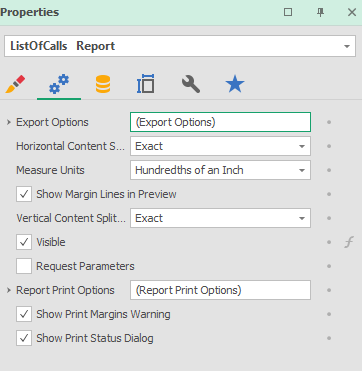
Task: Click the (Report Print Options) value field
Action: click(x=220, y=290)
